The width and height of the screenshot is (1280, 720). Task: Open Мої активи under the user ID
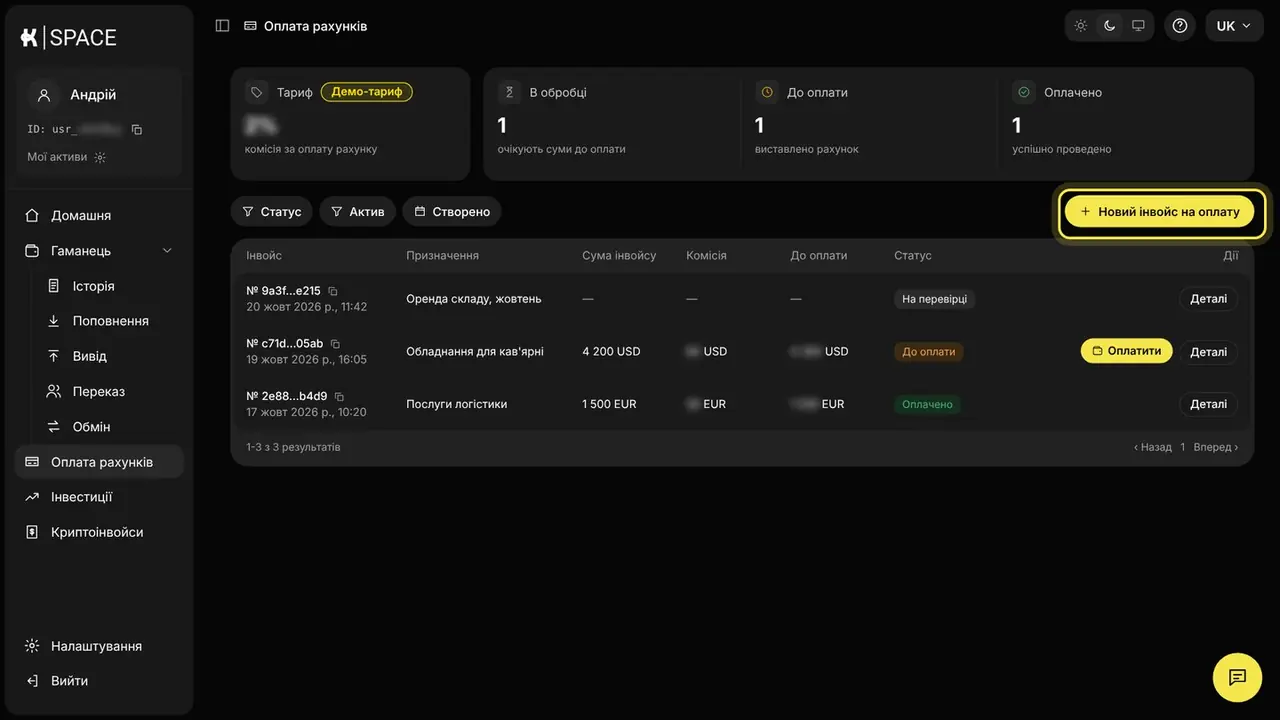point(67,157)
